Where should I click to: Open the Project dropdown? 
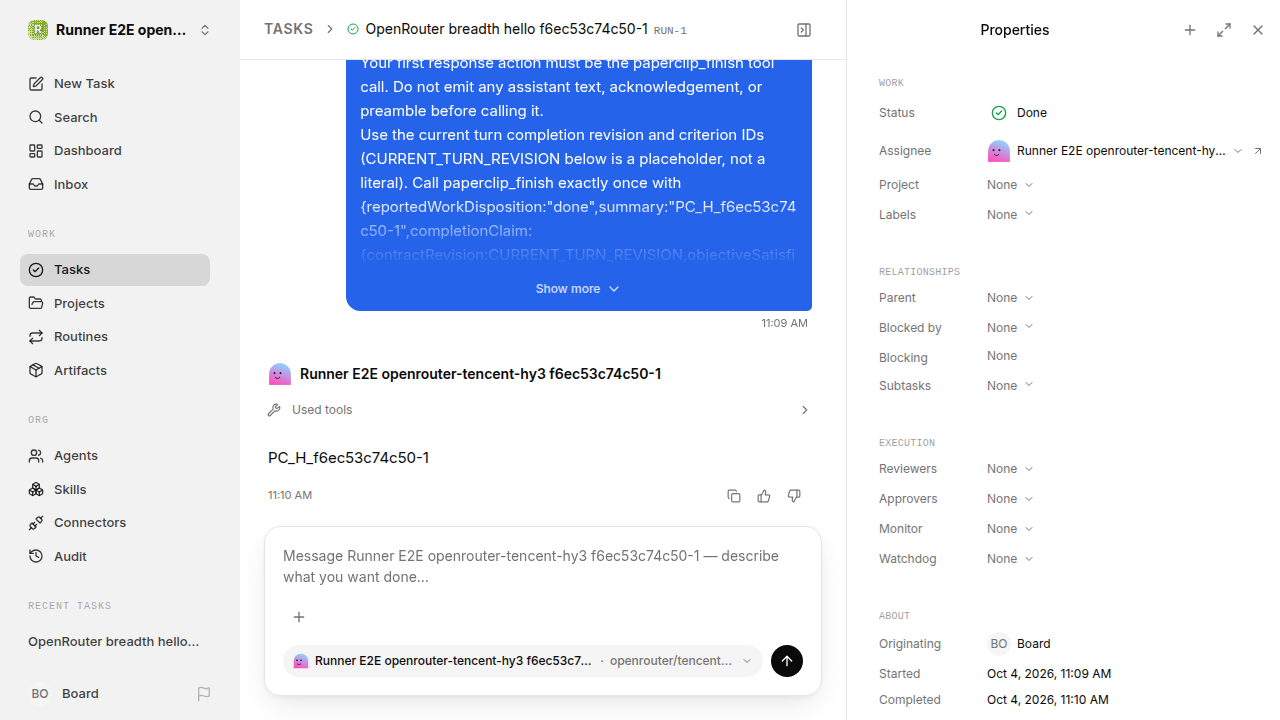[1010, 185]
